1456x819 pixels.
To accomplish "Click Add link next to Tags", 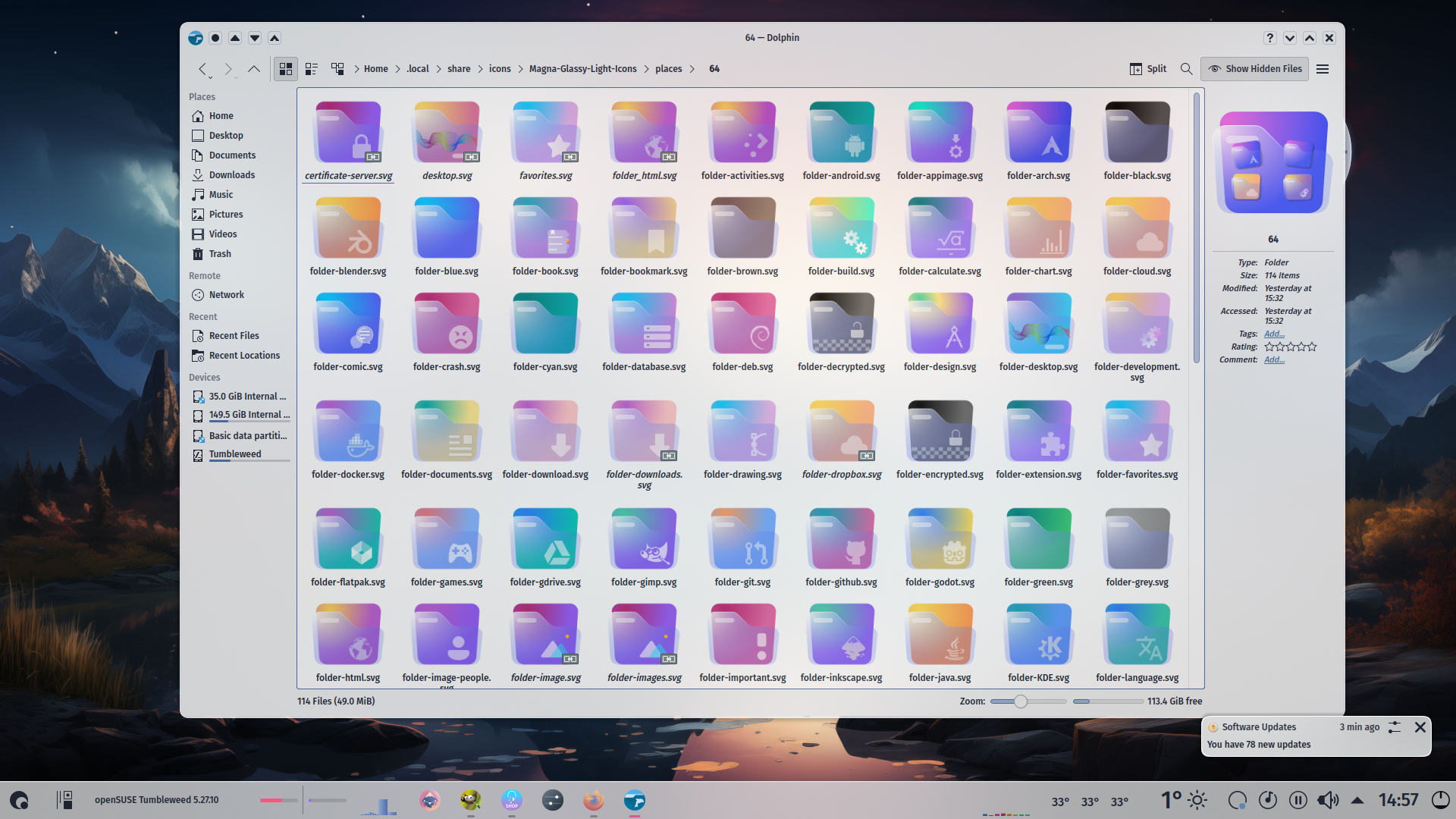I will [1274, 334].
